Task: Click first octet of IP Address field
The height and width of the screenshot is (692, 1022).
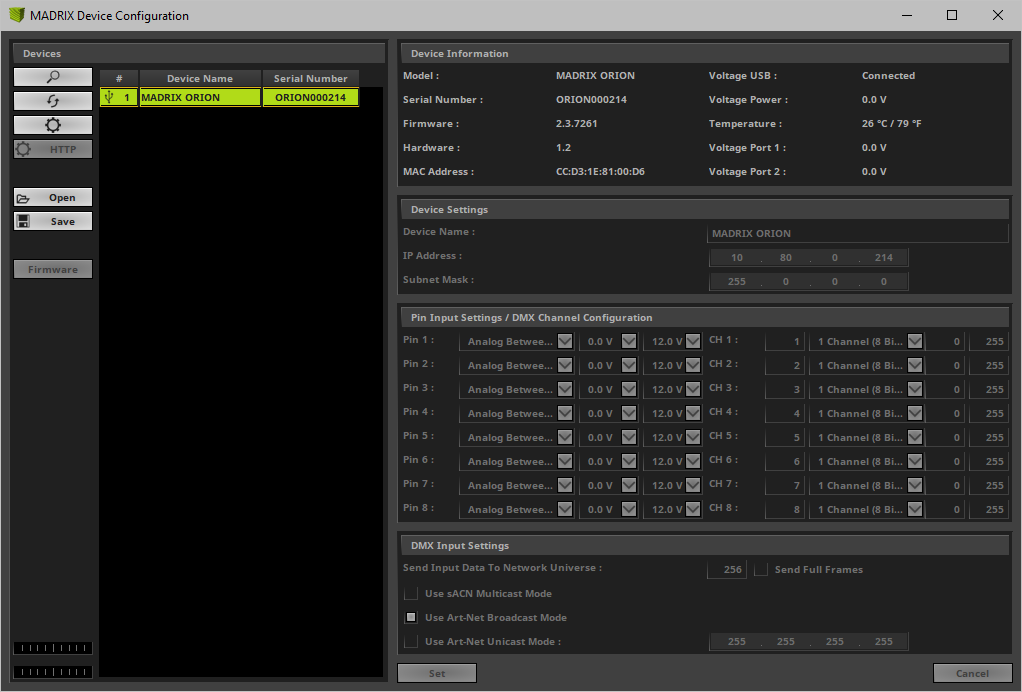Action: click(x=737, y=257)
